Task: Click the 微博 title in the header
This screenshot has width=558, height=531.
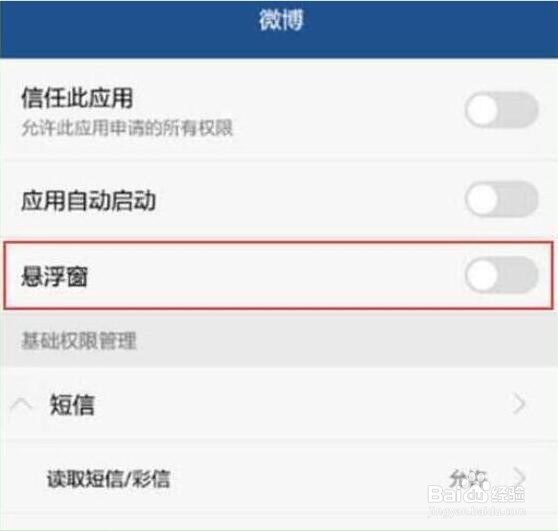Action: tap(281, 20)
